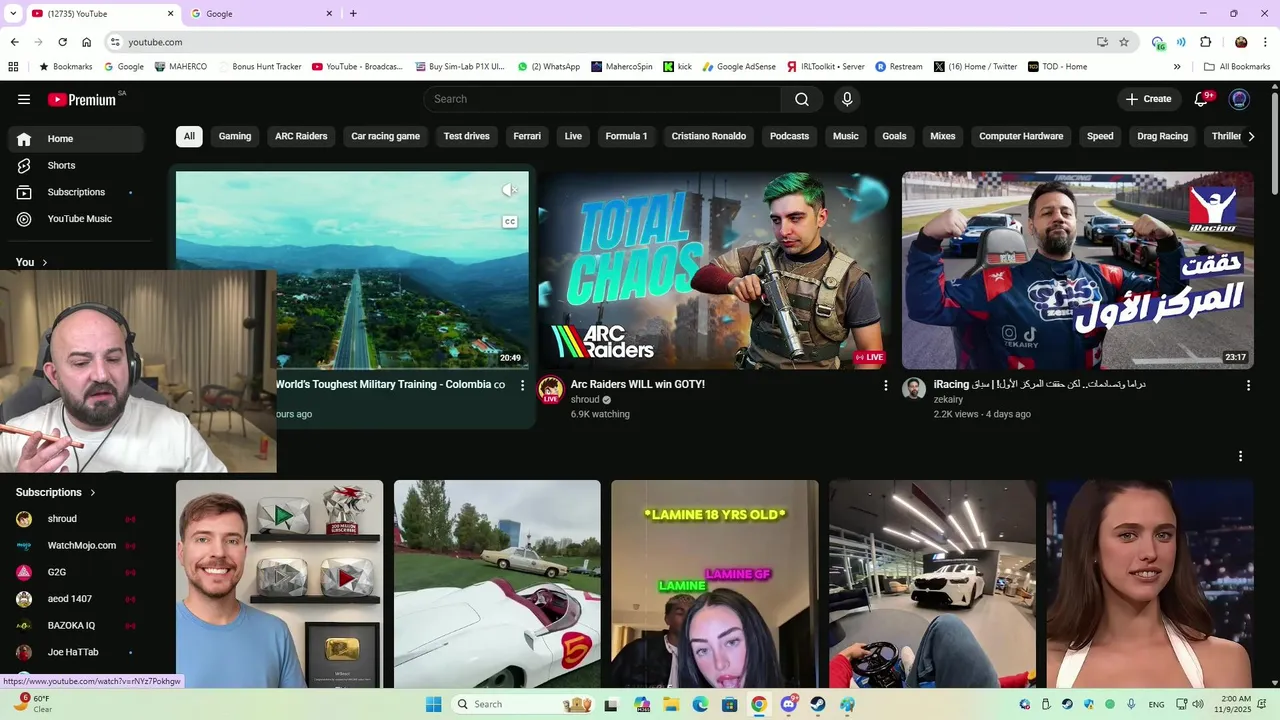Expand the You section chevron
Viewport: 1280px width, 720px height.
tap(44, 263)
